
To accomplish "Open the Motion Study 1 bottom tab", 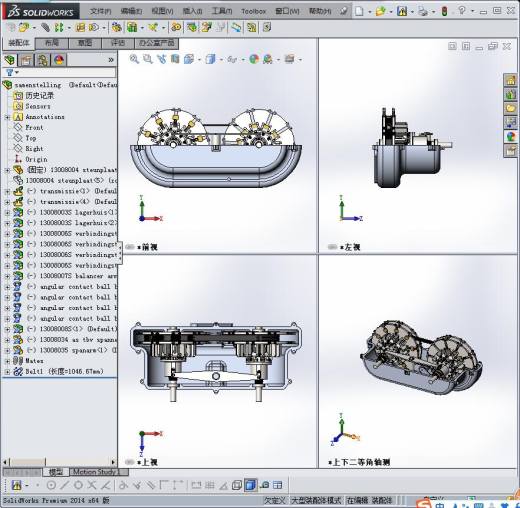I will pos(96,472).
